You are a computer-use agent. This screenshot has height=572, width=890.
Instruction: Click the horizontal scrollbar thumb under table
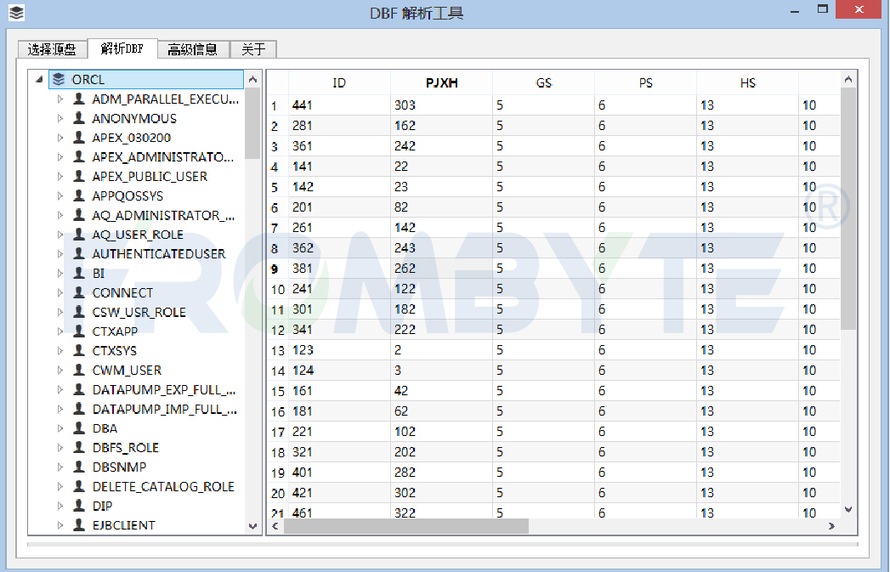[x=406, y=527]
